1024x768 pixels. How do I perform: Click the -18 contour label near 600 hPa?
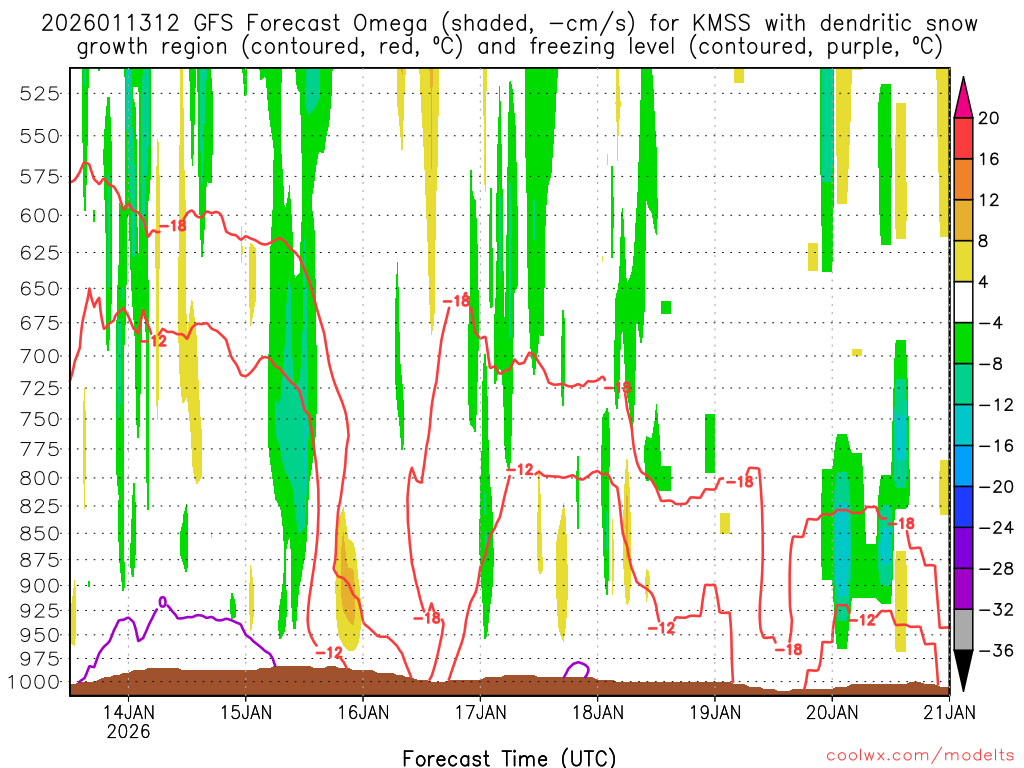pyautogui.click(x=173, y=226)
